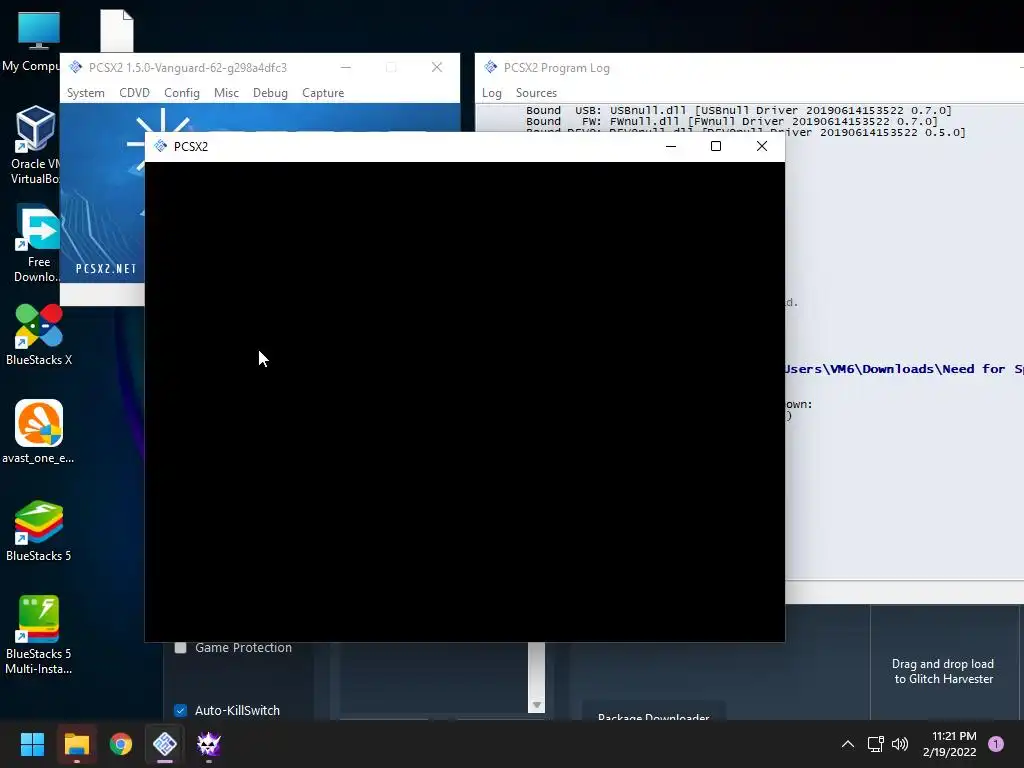1024x768 pixels.
Task: Open the Sources menu in Program Log window
Action: tap(536, 93)
